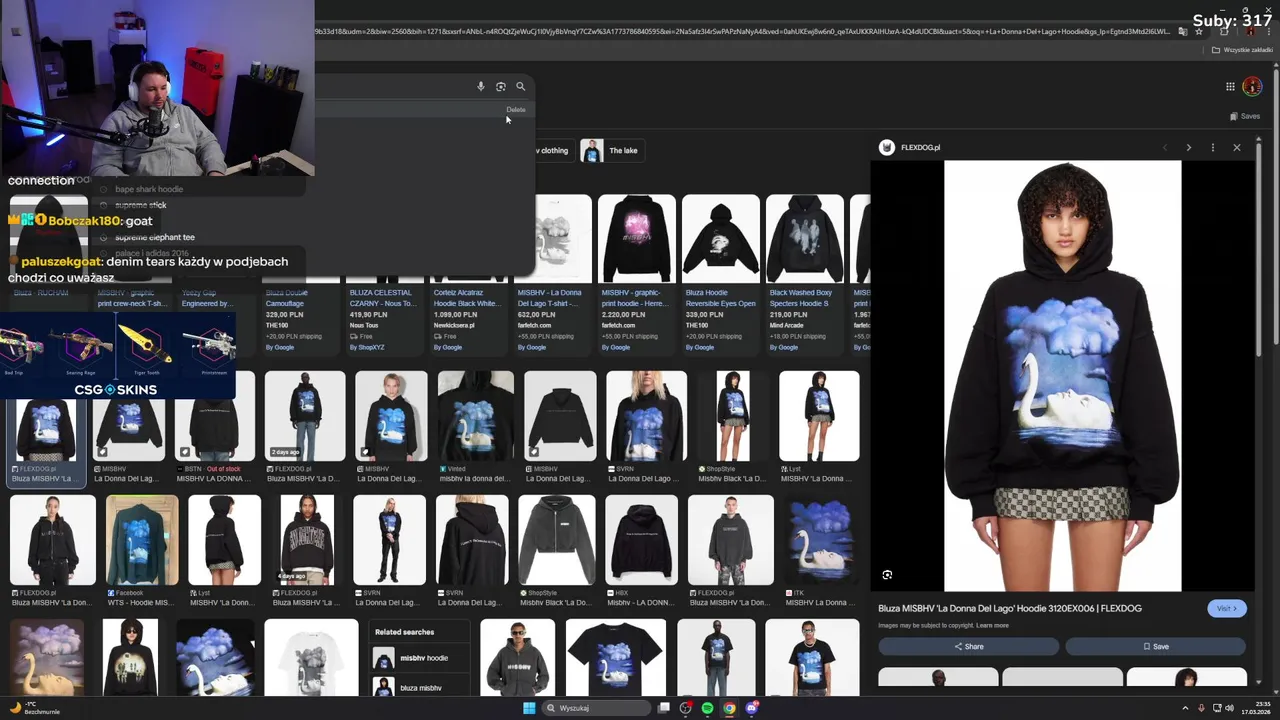Open ITK 'MISBHV La Donna' swan image result
Screen dimensions: 1280x720
coord(820,551)
